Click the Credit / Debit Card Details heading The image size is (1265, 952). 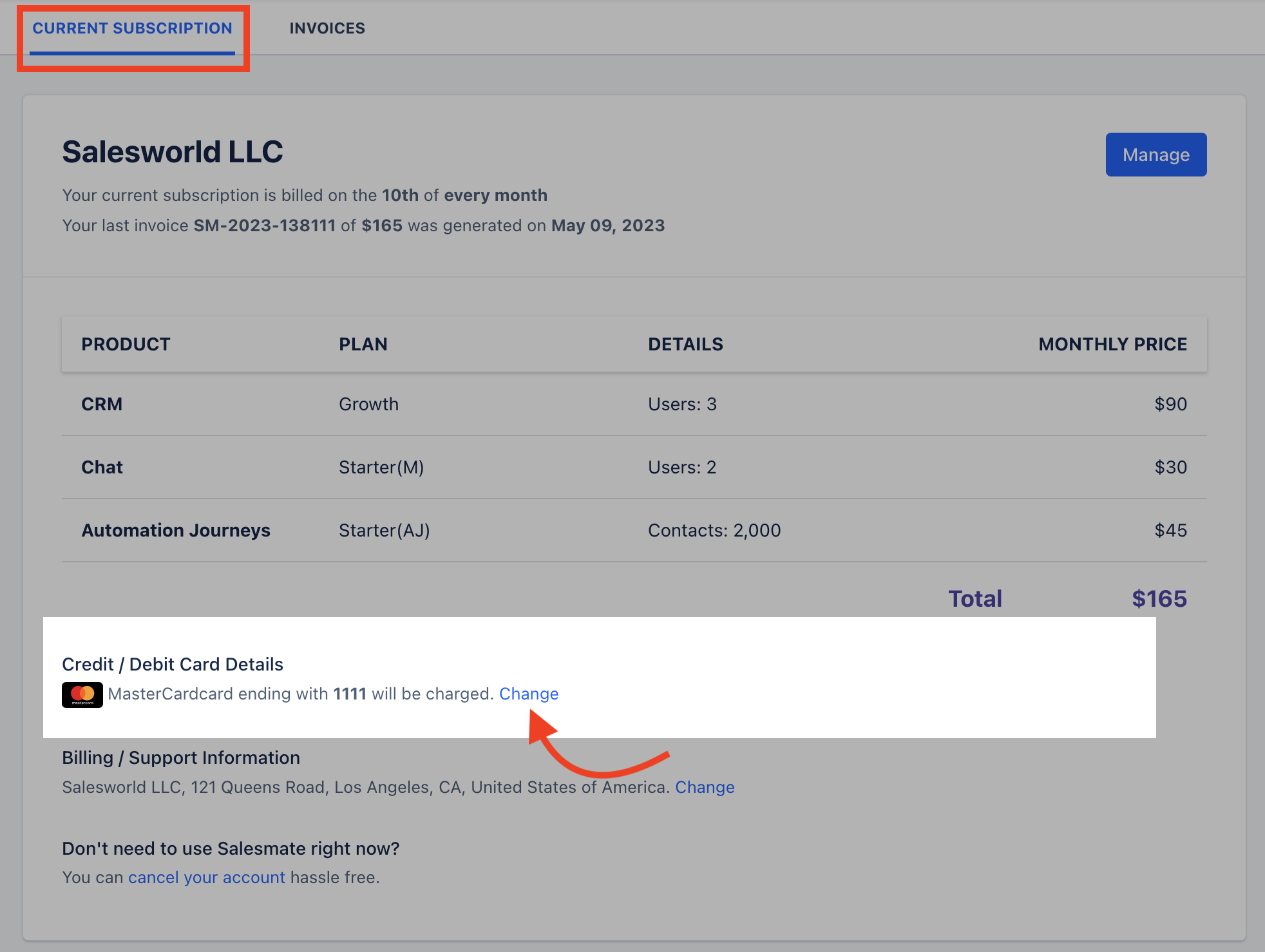173,664
